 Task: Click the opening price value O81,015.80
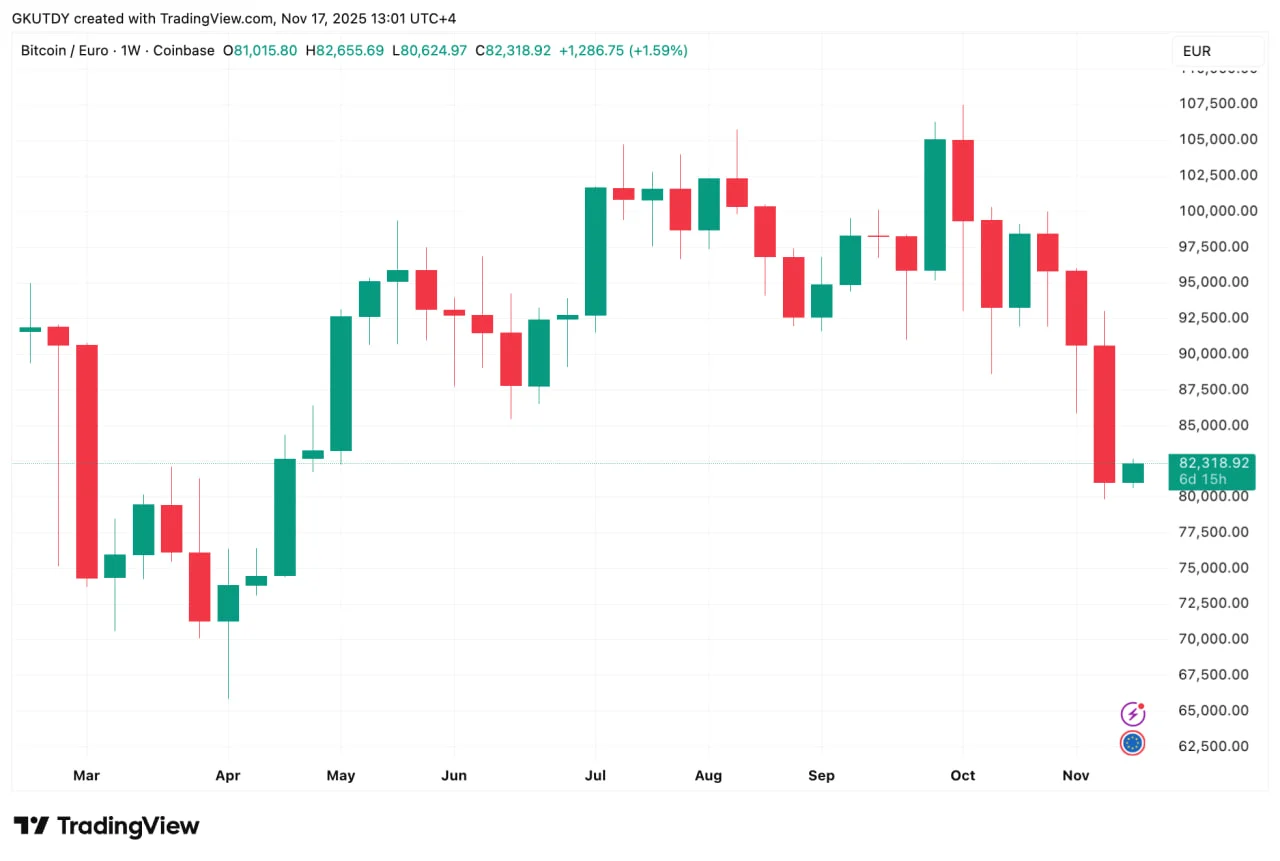pos(260,50)
